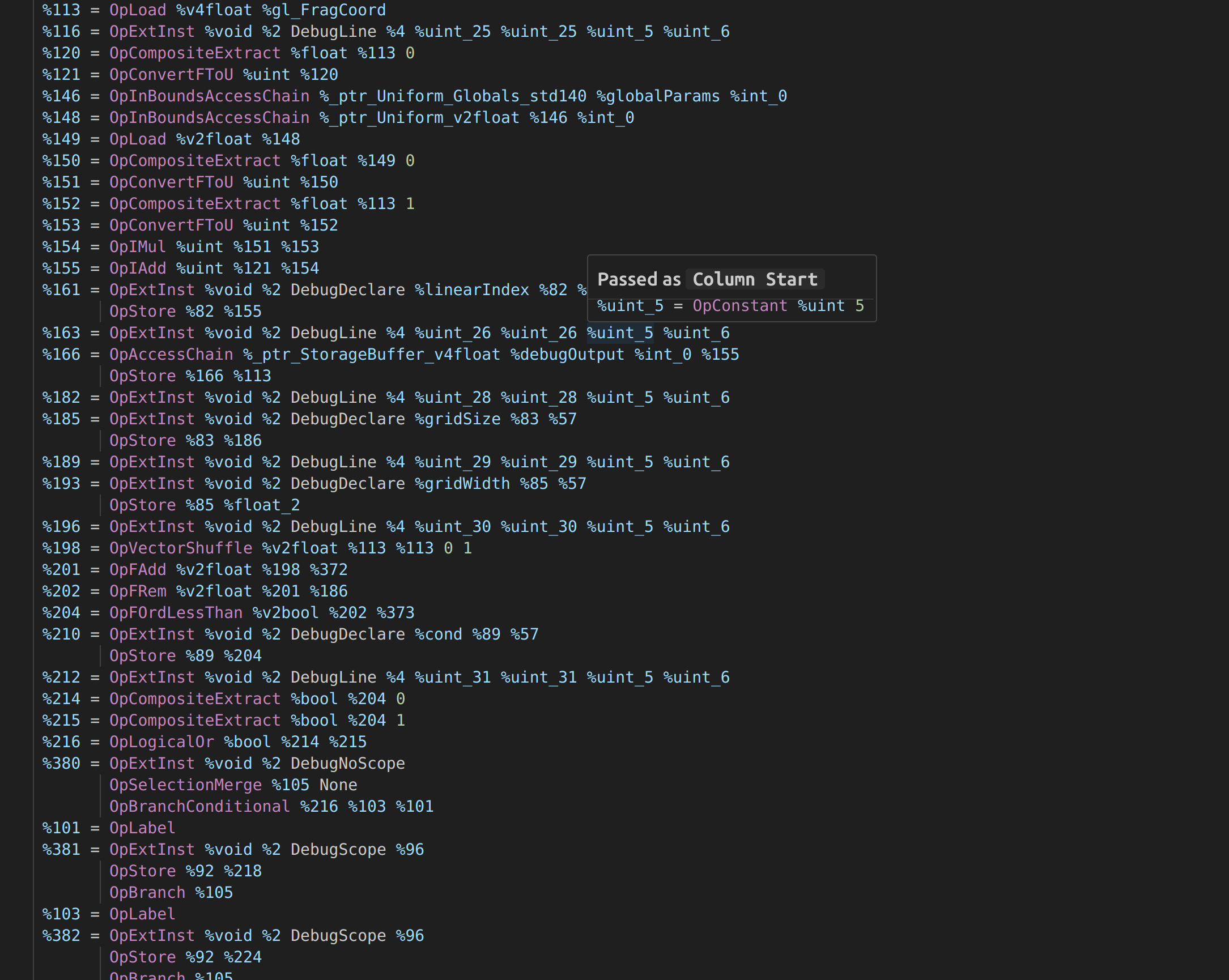This screenshot has height=980, width=1229.
Task: Click %float_2 in the 'OpStore %85' line
Action: (x=262, y=505)
